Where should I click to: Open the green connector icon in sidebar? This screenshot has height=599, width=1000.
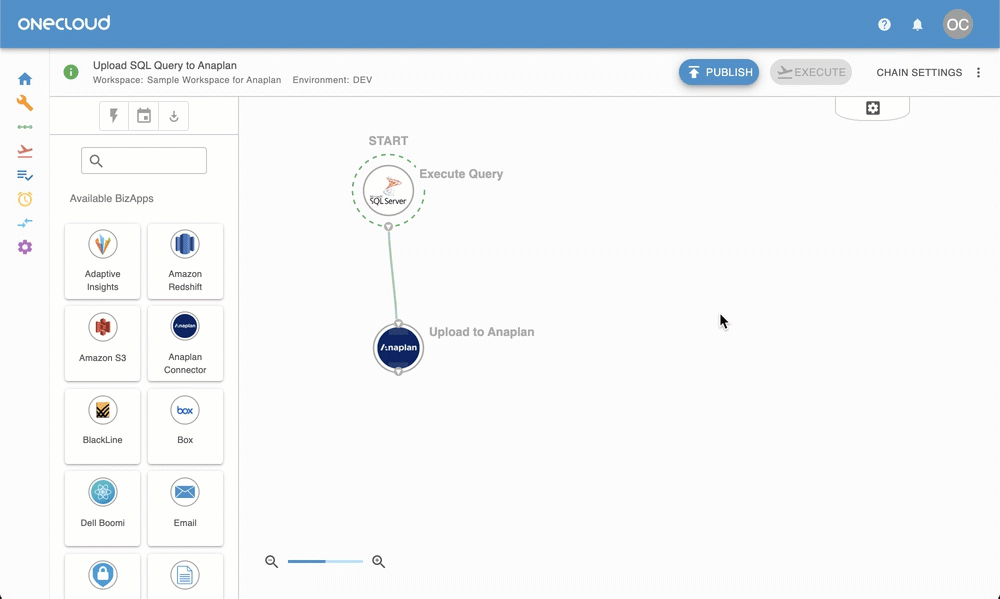tap(25, 127)
